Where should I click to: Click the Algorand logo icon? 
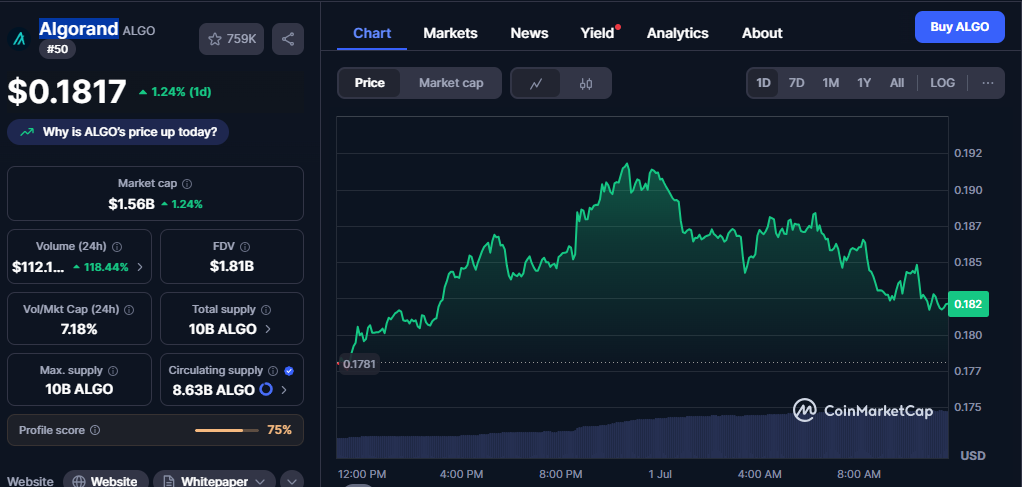pos(19,38)
